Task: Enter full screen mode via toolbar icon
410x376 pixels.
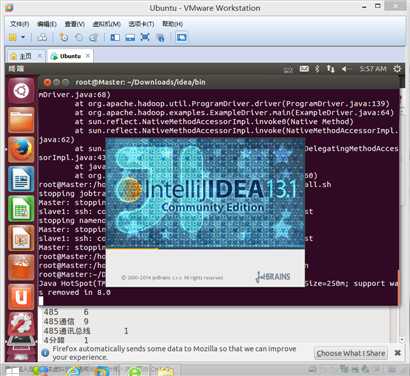Action: tap(145, 37)
